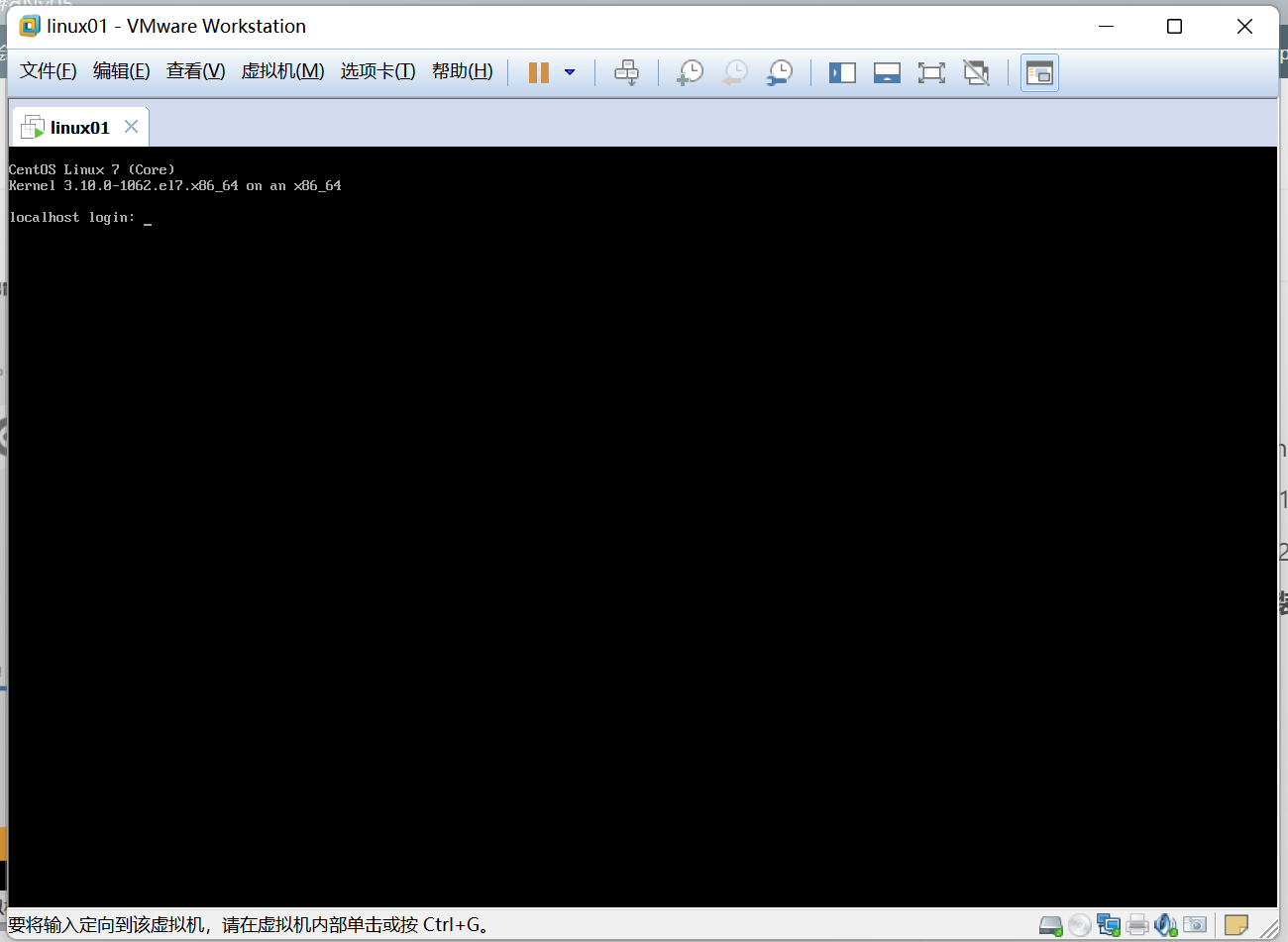
Task: Select the linux01 tab
Action: tap(80, 127)
